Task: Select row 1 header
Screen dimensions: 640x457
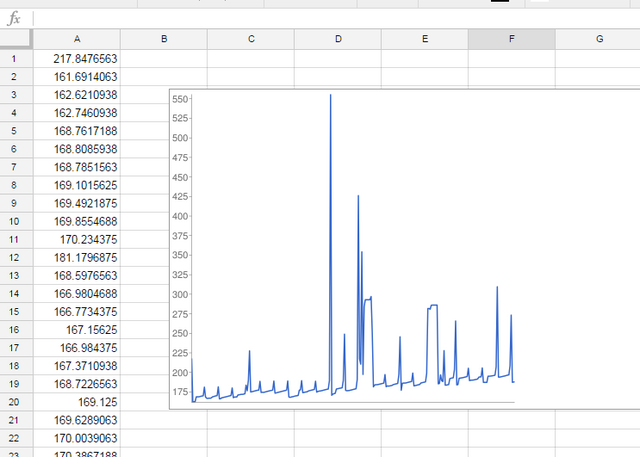Action: tap(15, 58)
